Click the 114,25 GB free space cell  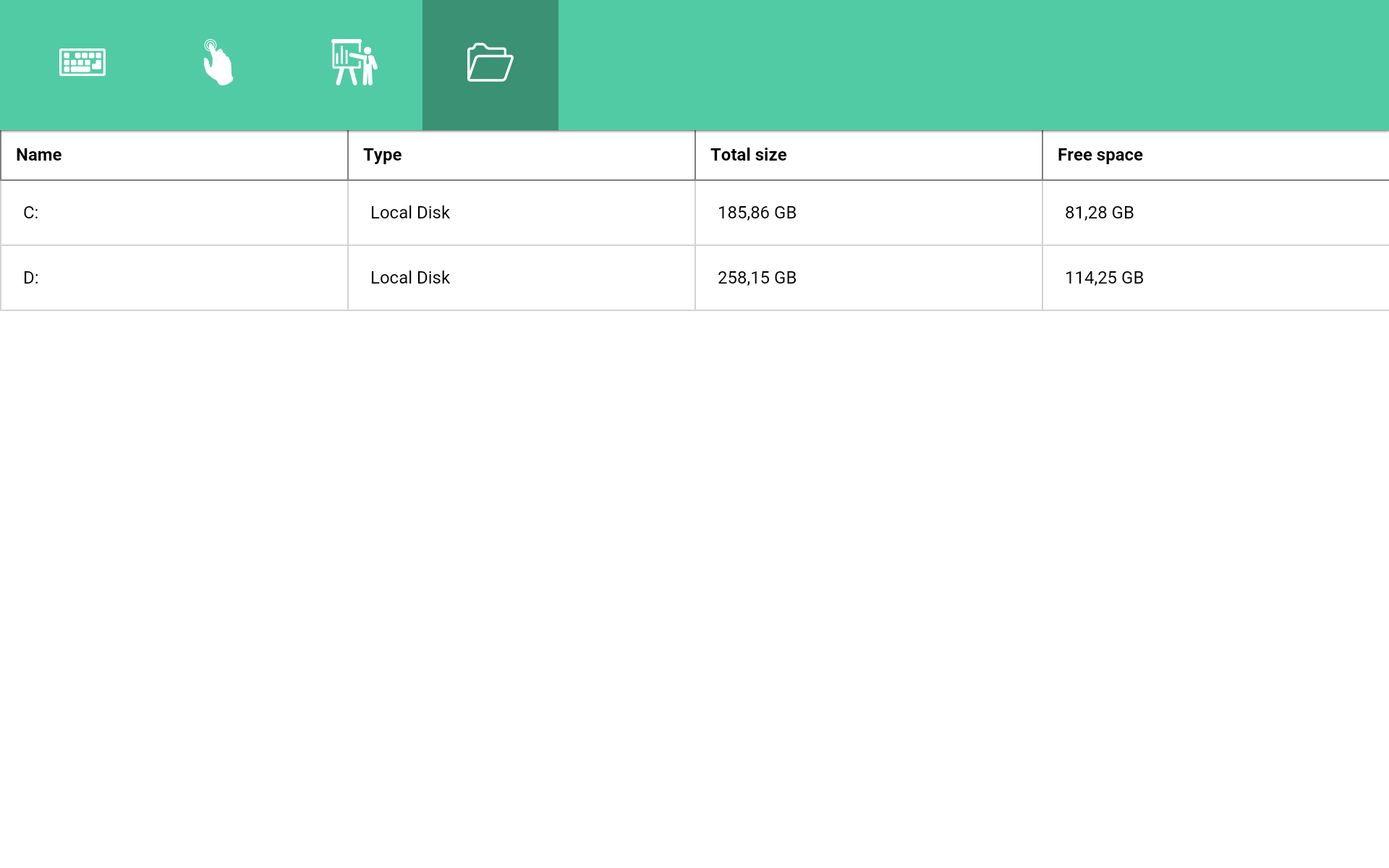(1104, 278)
